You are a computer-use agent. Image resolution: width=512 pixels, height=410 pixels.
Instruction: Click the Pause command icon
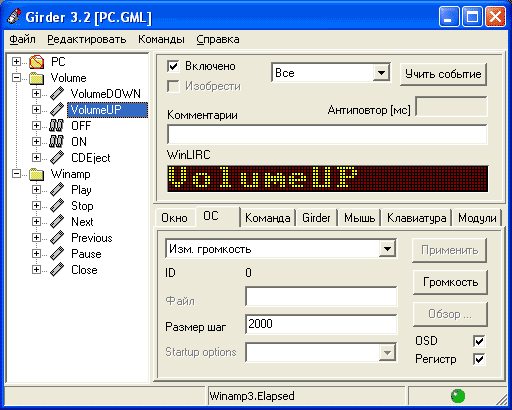[x=57, y=254]
